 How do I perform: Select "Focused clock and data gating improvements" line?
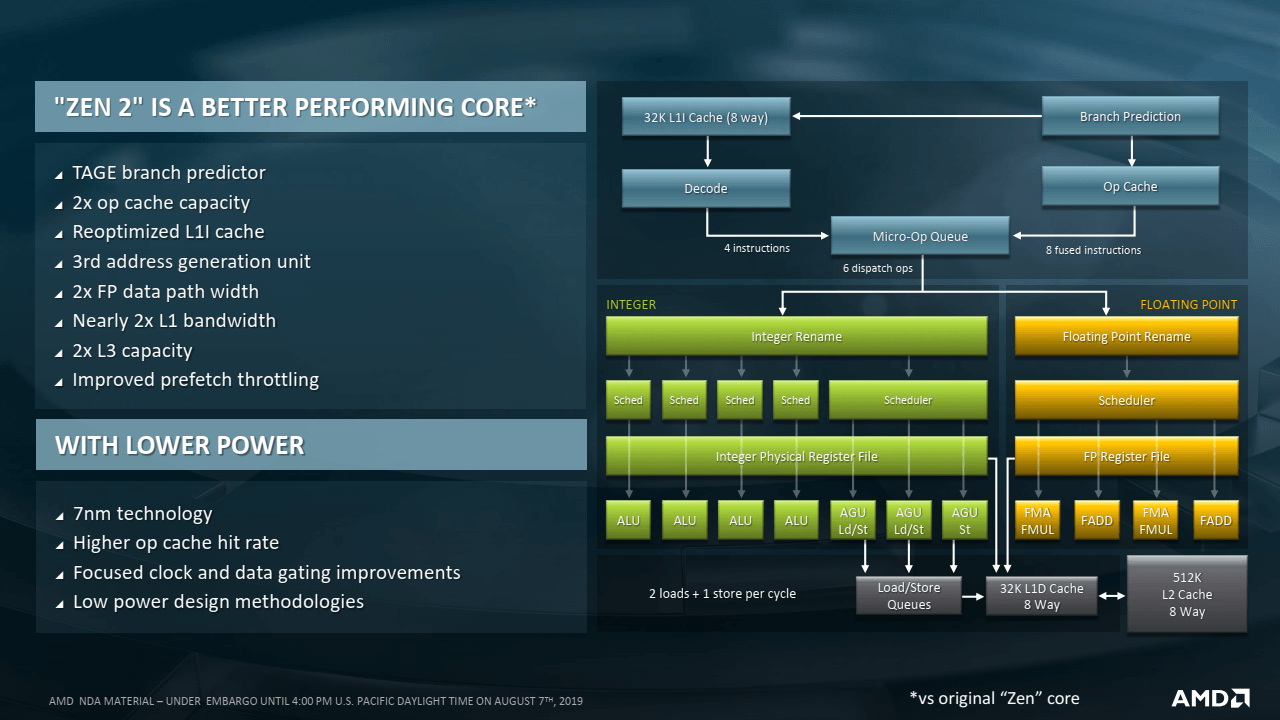point(267,573)
